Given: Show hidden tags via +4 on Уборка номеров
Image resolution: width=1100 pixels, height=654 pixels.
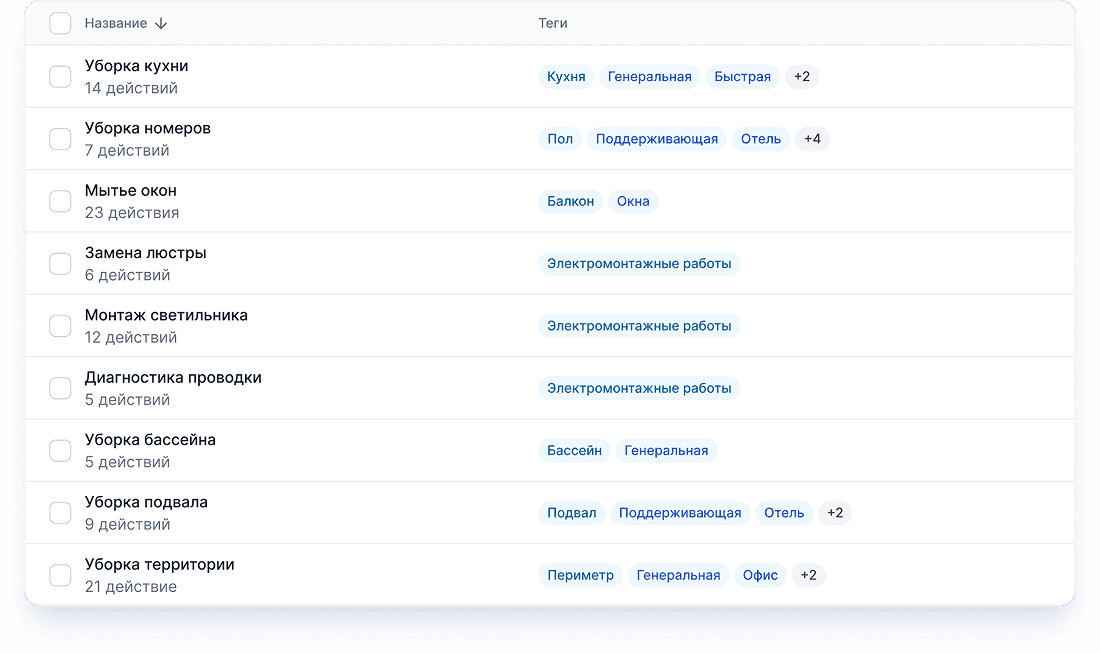Looking at the screenshot, I should click(812, 139).
